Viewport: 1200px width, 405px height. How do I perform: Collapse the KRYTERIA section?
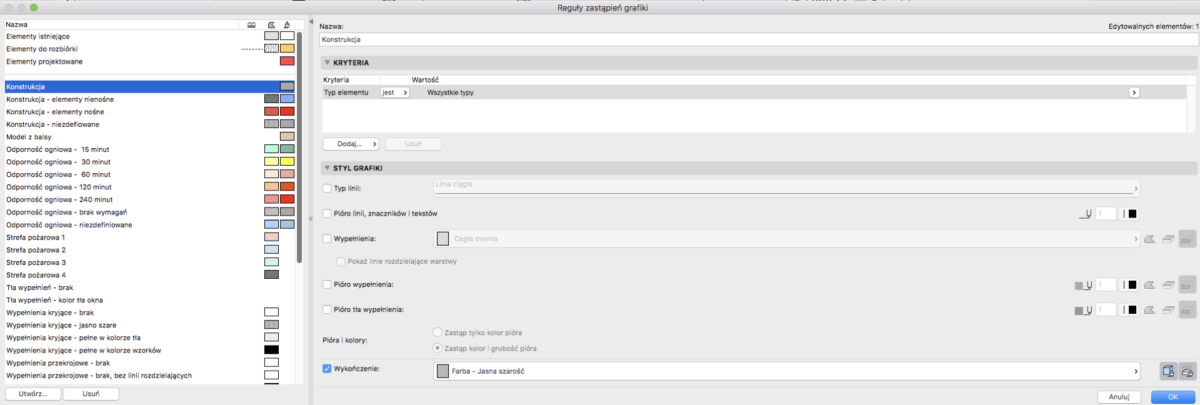[326, 63]
